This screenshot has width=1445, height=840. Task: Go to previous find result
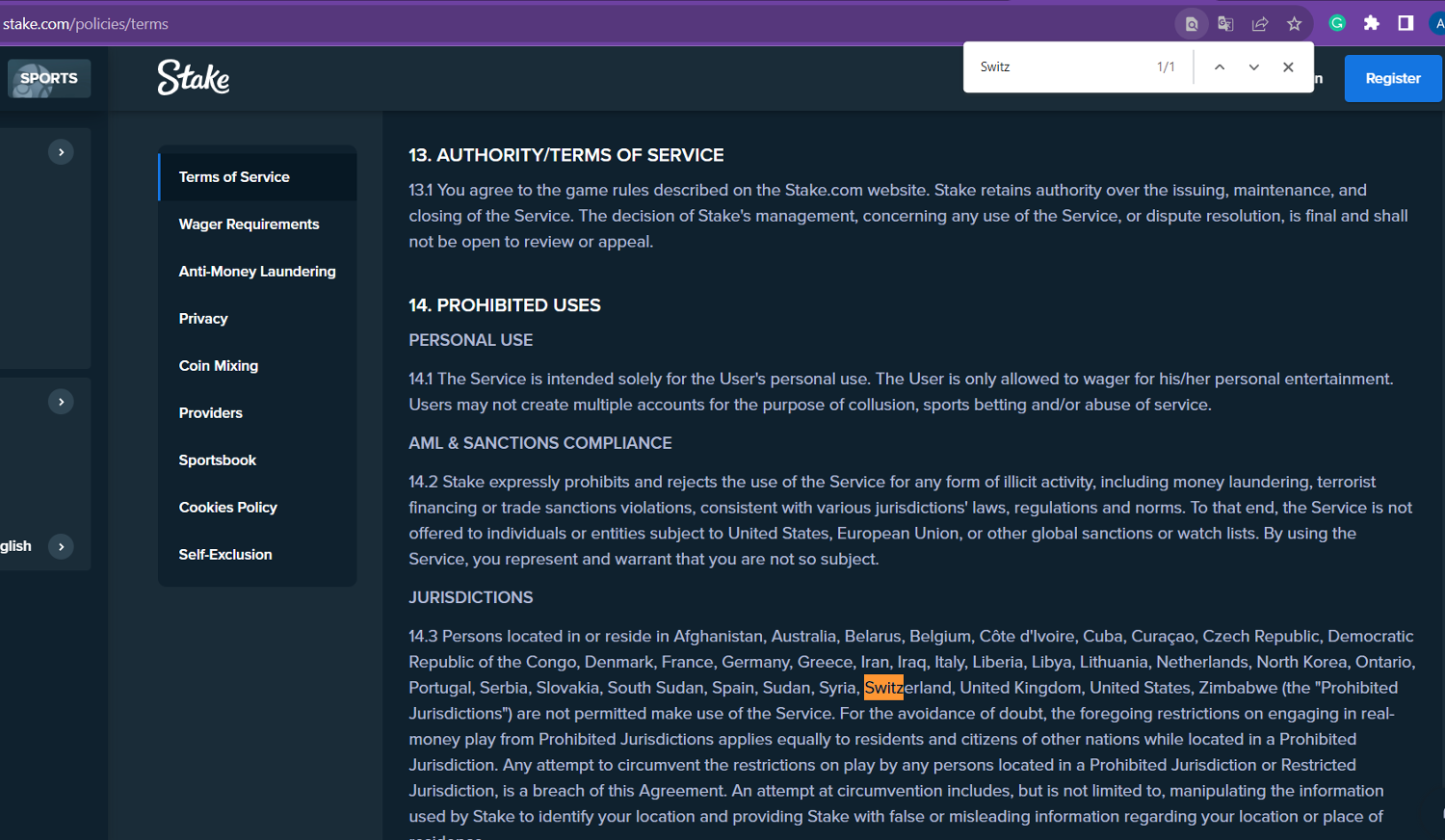1220,67
